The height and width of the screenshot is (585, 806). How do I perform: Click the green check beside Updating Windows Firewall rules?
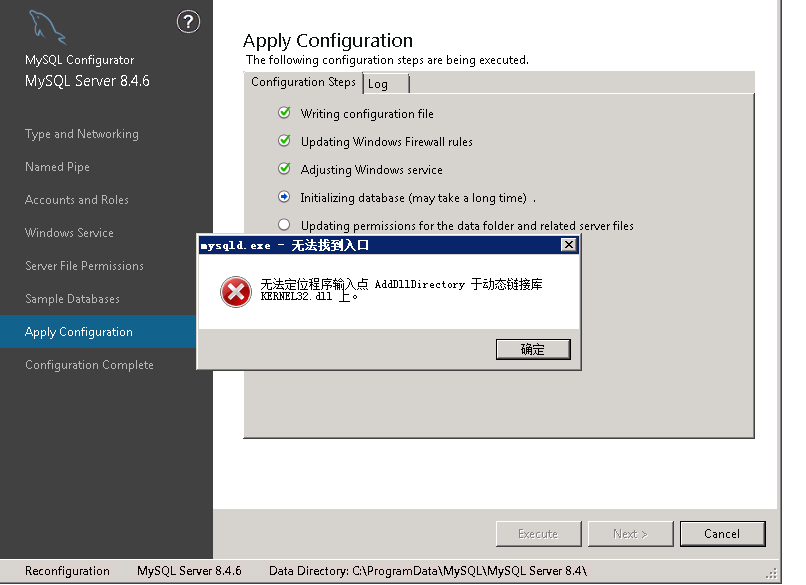pos(284,141)
